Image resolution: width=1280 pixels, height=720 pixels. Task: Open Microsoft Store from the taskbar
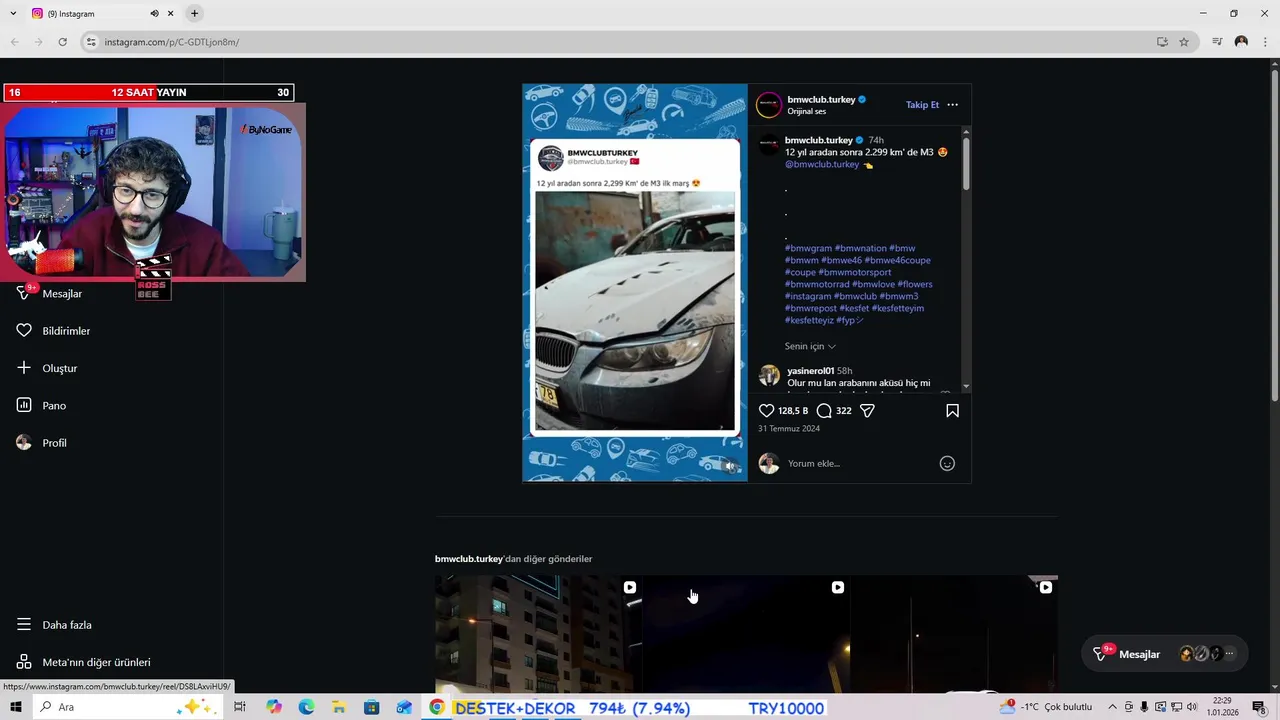click(372, 707)
